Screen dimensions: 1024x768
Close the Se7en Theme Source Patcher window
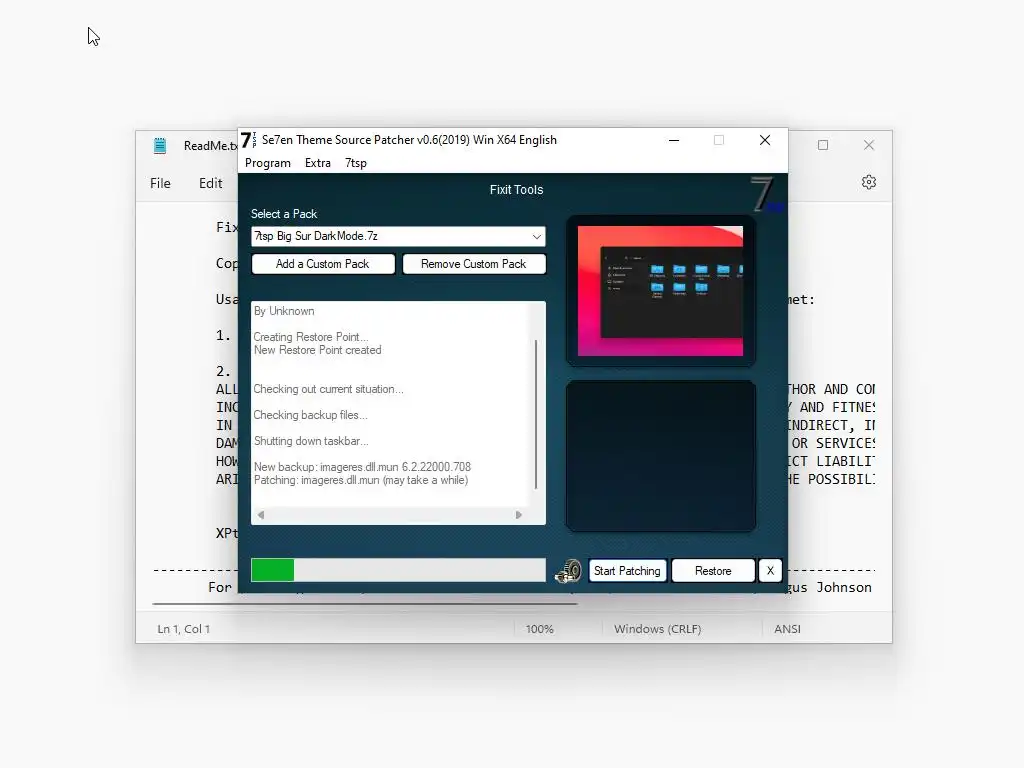[765, 140]
